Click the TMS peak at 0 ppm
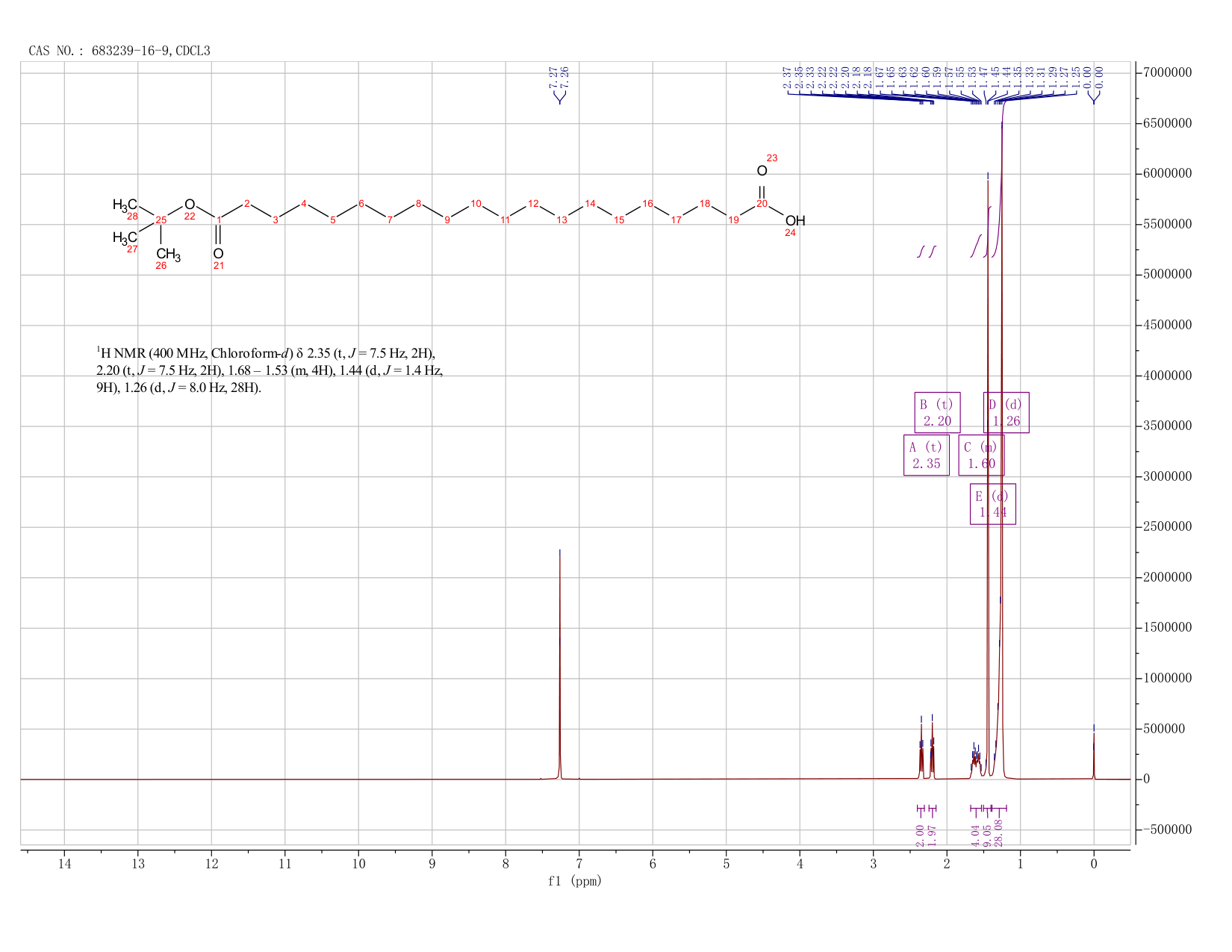Viewport: 1232px width, 952px height. pyautogui.click(x=1094, y=753)
